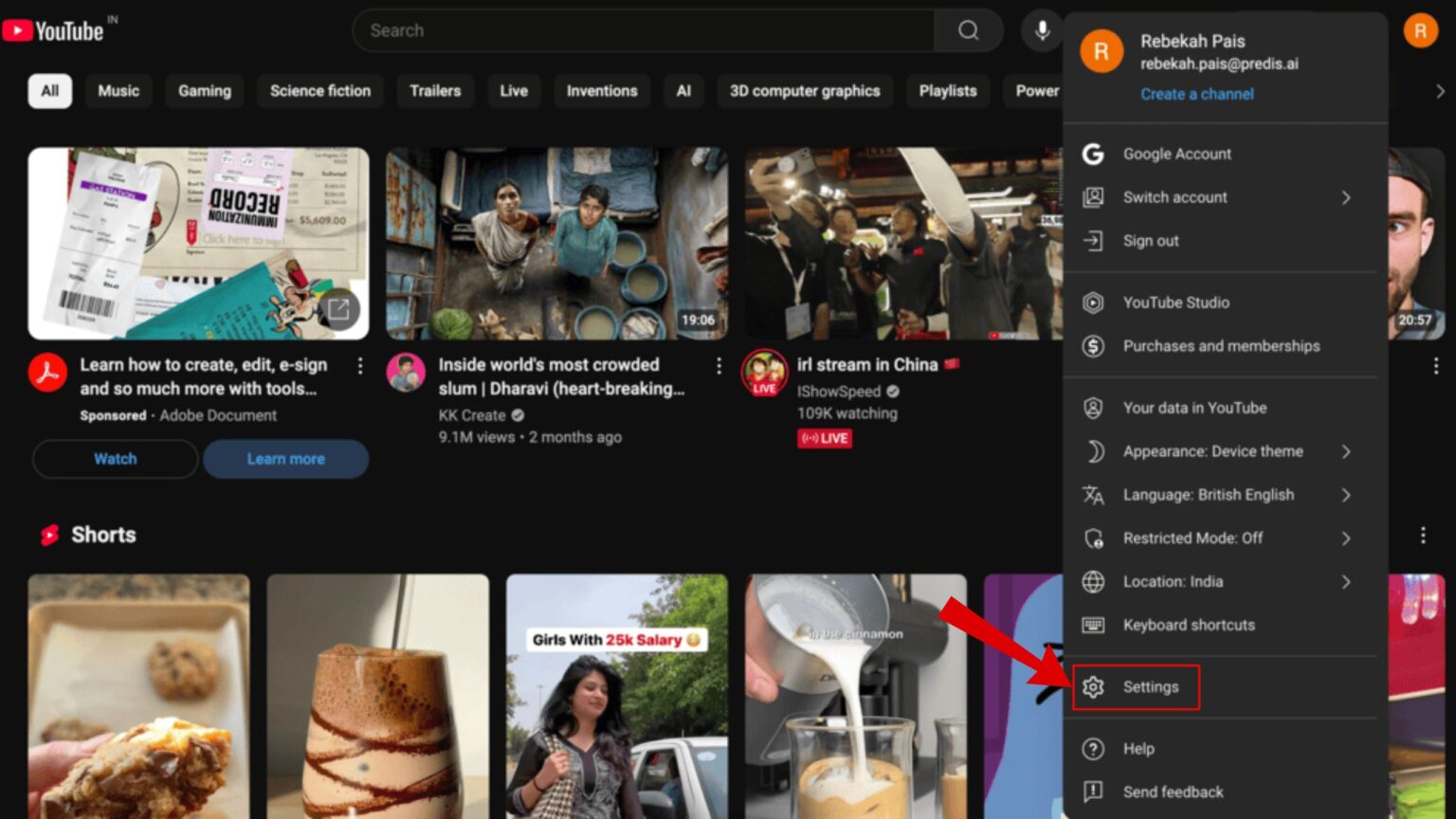This screenshot has width=1456, height=819.
Task: Select the Music category chip
Action: pos(118,91)
